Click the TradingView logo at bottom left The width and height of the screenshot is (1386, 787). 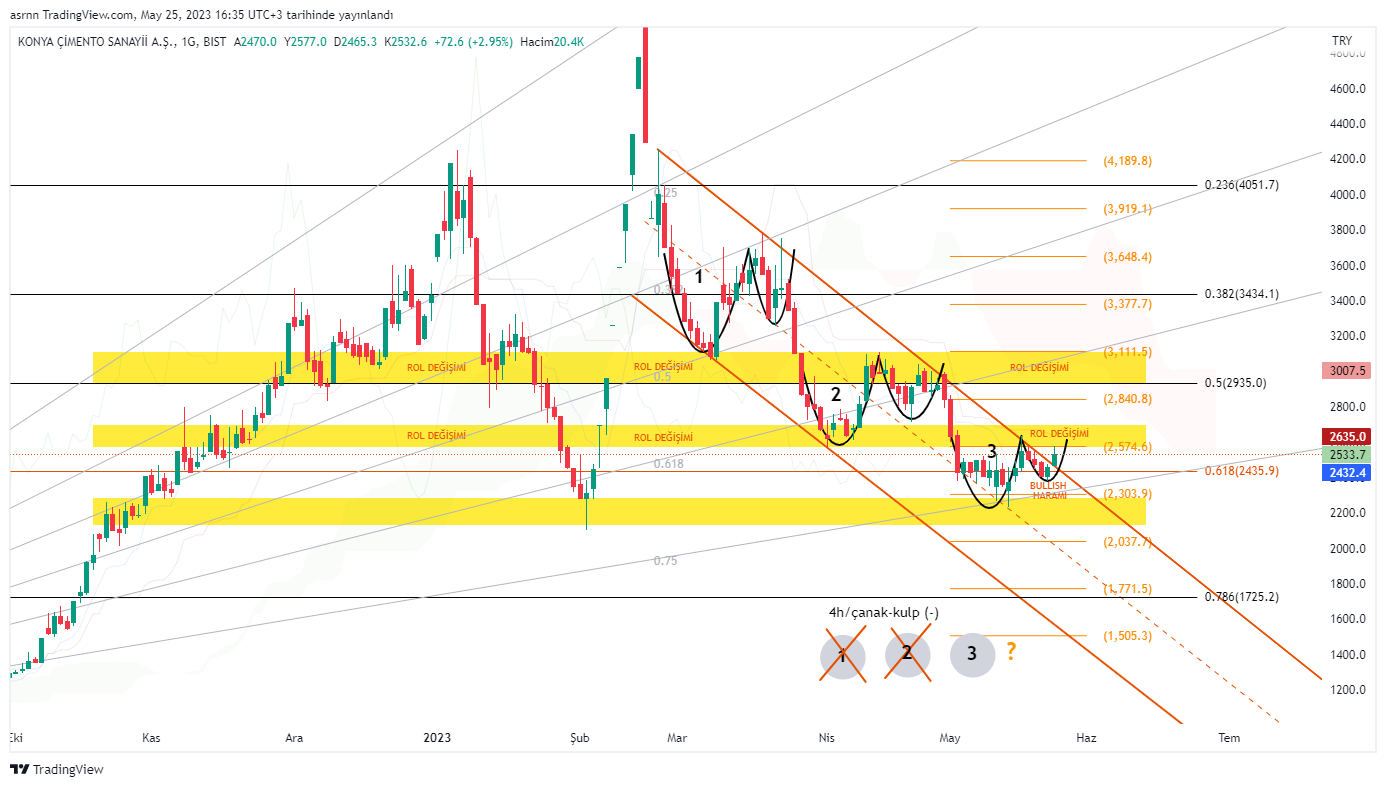[x=56, y=769]
